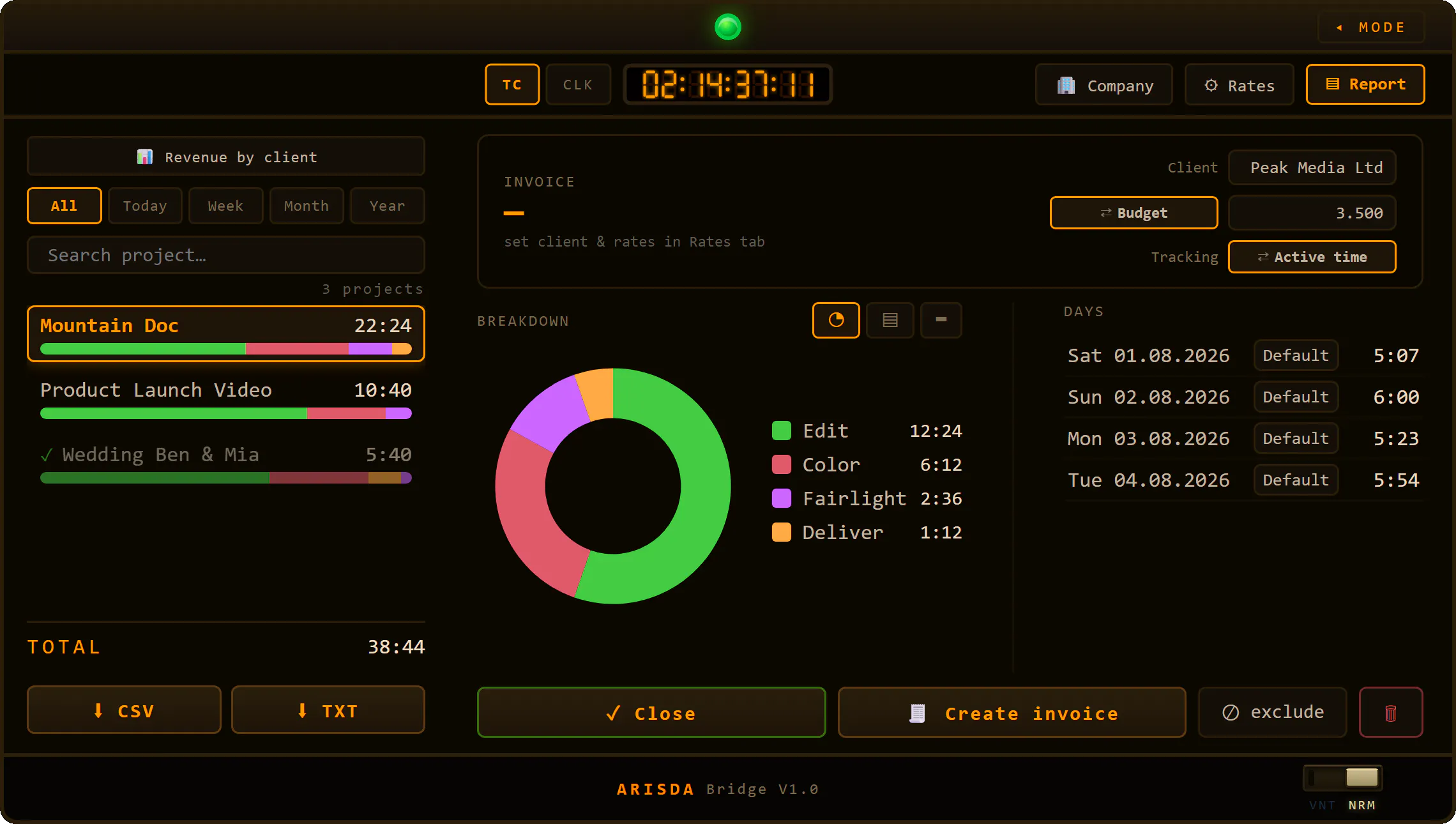Click the Edit 12:24 legend row
Screen dimensions: 1456x824
(867, 431)
